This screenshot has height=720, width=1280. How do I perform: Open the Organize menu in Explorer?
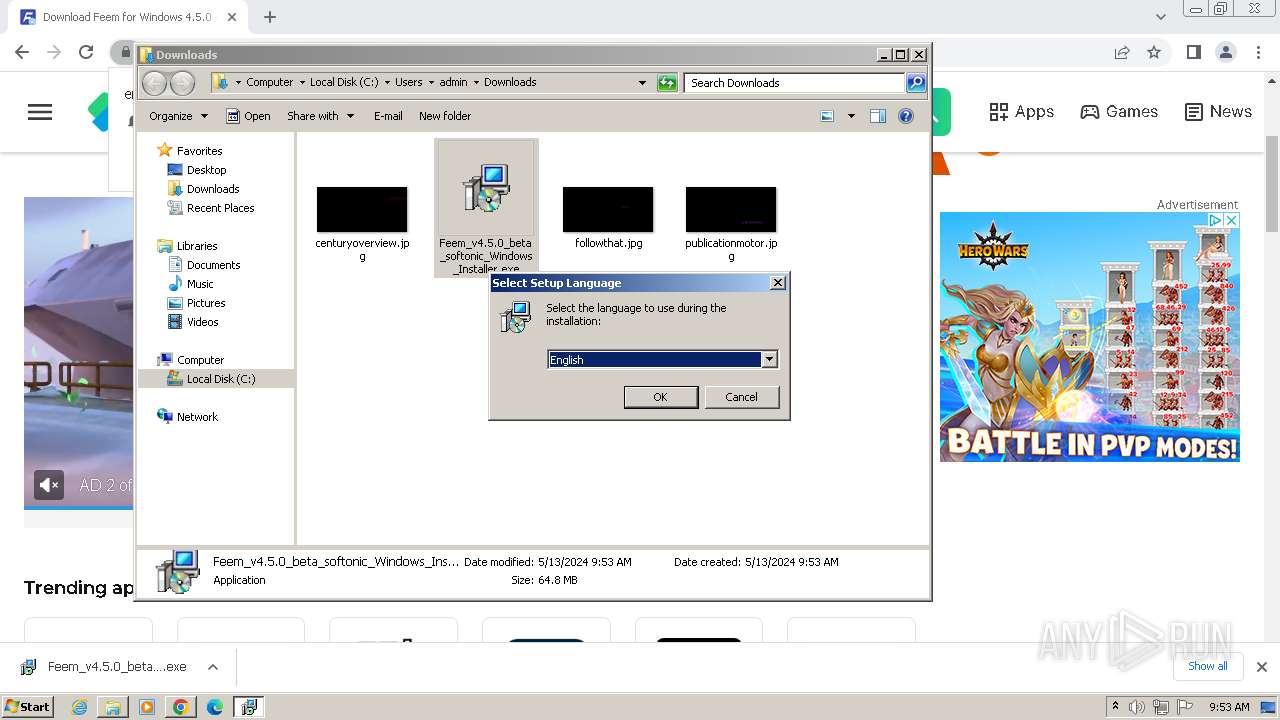click(178, 116)
